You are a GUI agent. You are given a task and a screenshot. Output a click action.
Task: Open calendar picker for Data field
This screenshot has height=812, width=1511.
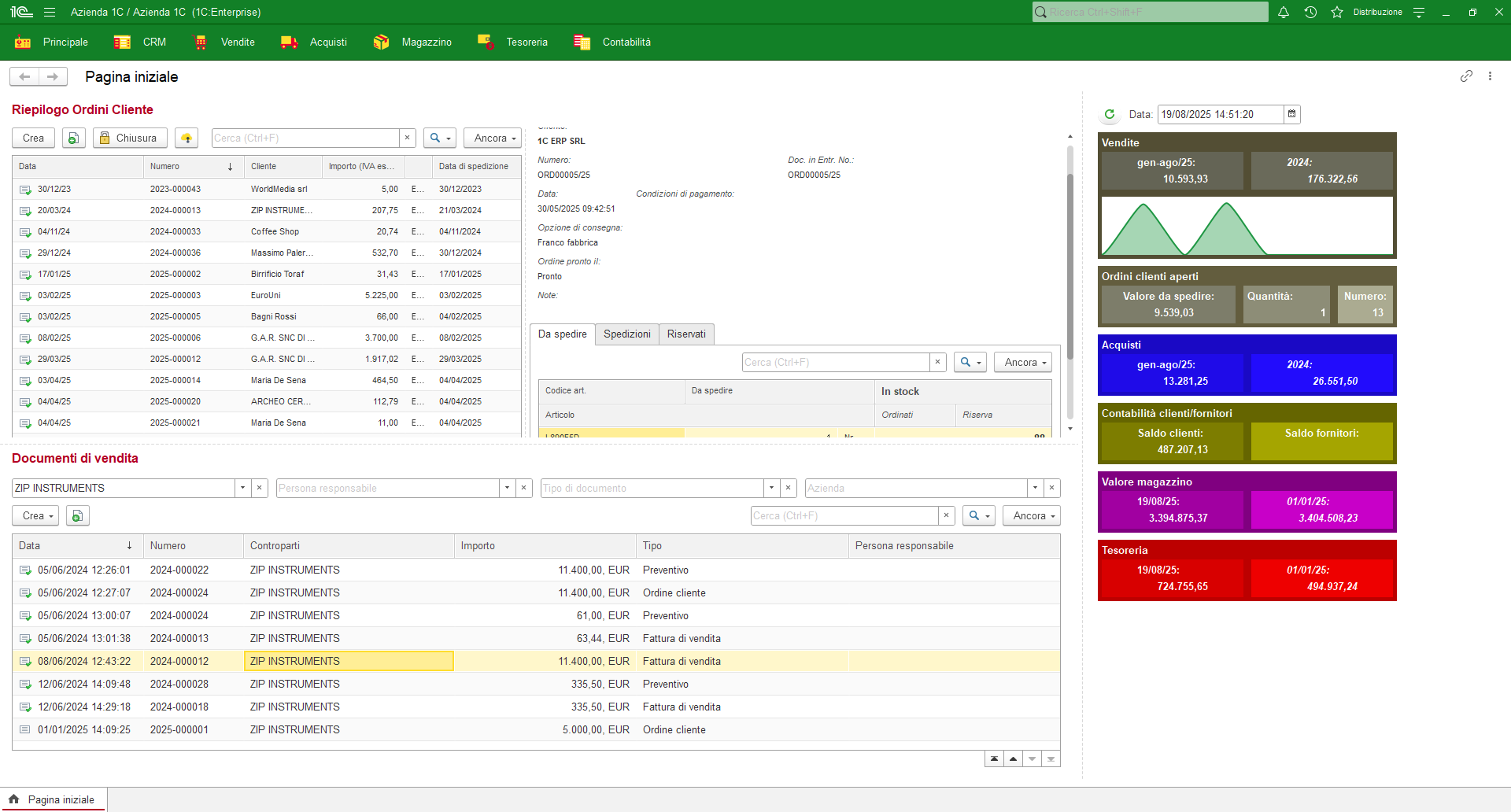pyautogui.click(x=1291, y=114)
